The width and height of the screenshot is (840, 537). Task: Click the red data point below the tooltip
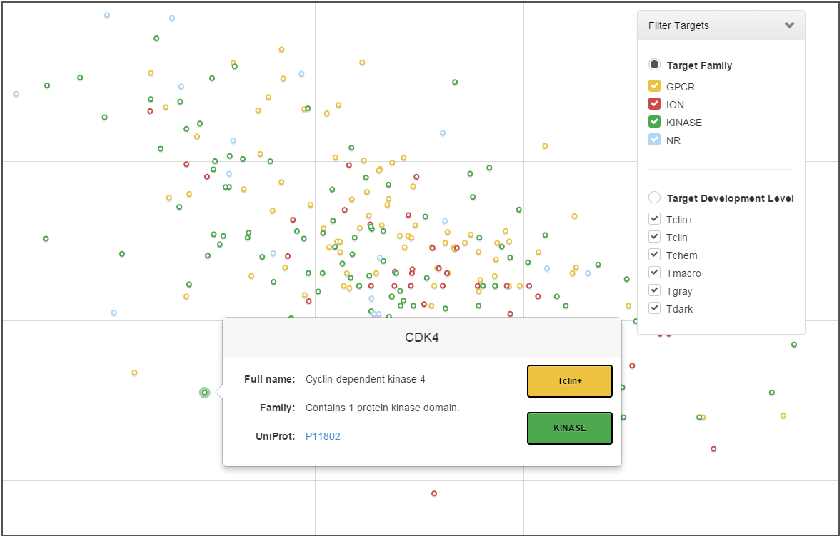(434, 493)
